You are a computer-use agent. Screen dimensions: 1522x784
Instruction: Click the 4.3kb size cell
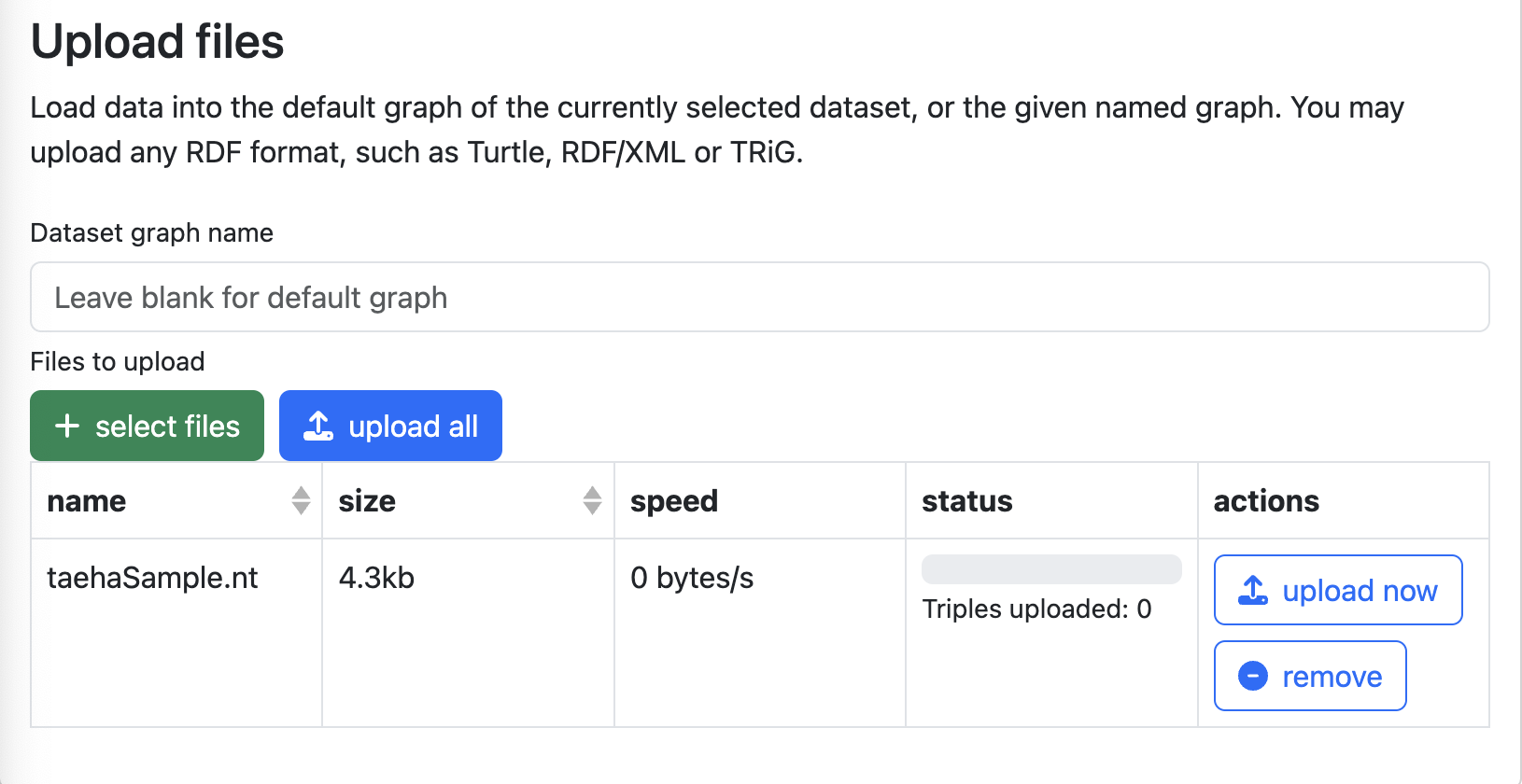click(x=376, y=578)
